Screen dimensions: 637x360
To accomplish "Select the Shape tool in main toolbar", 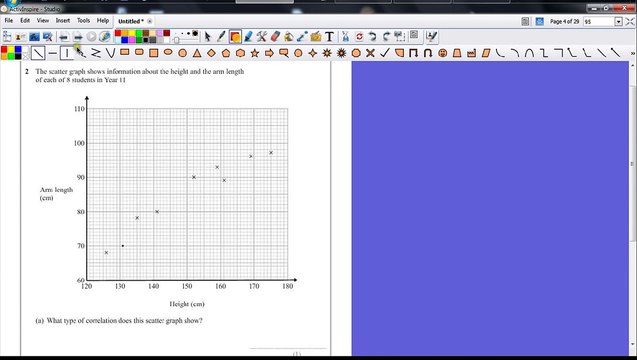I will 235,37.
